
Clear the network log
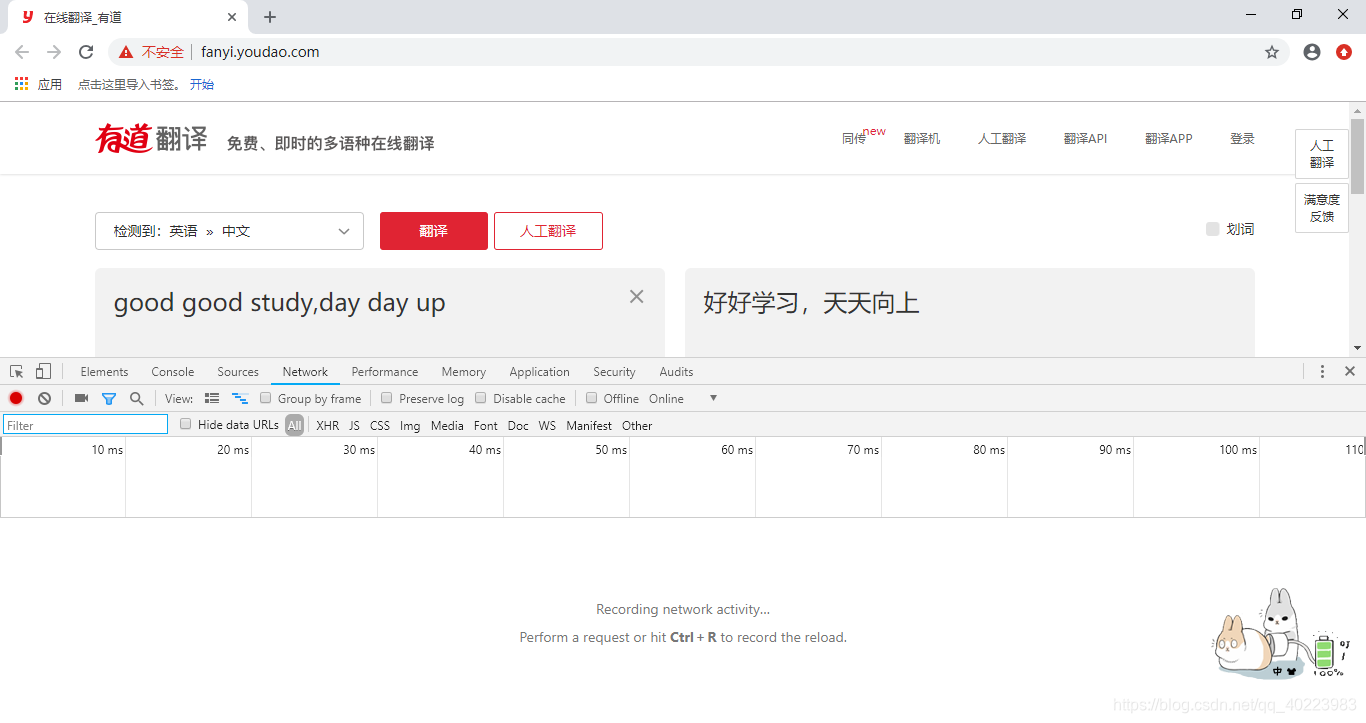(44, 398)
